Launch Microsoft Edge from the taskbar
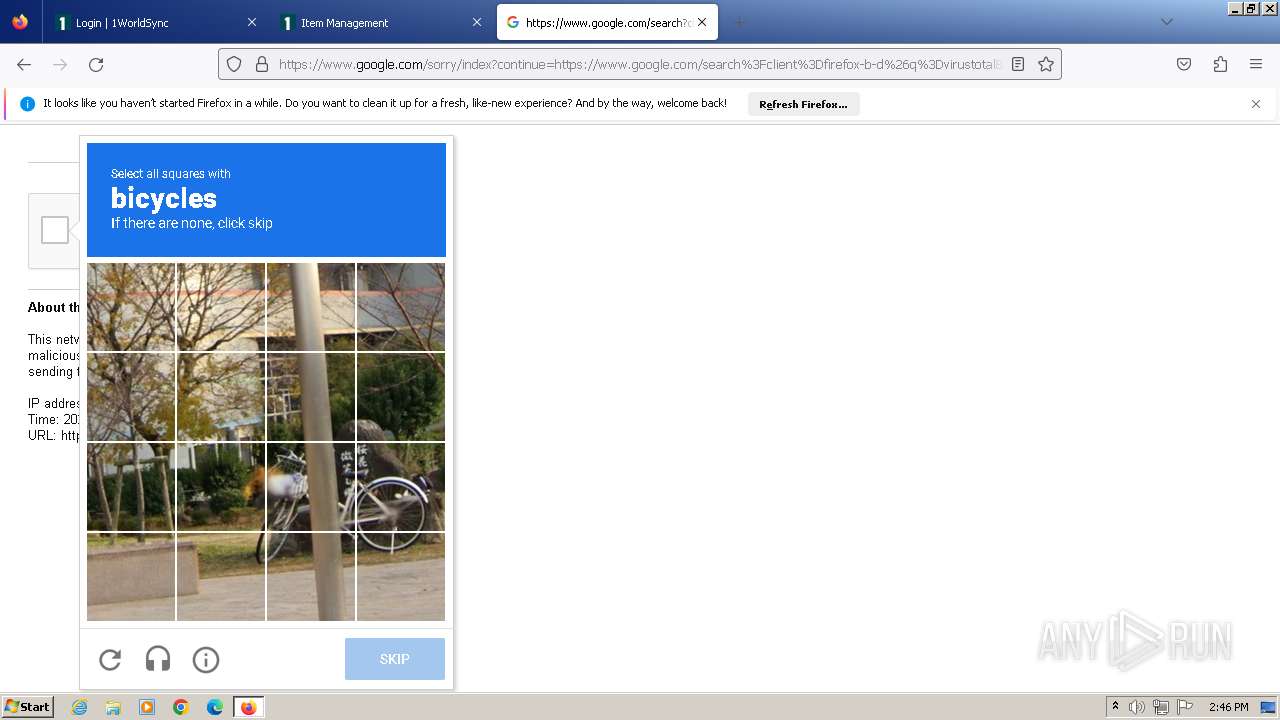1280x720 pixels. point(215,707)
